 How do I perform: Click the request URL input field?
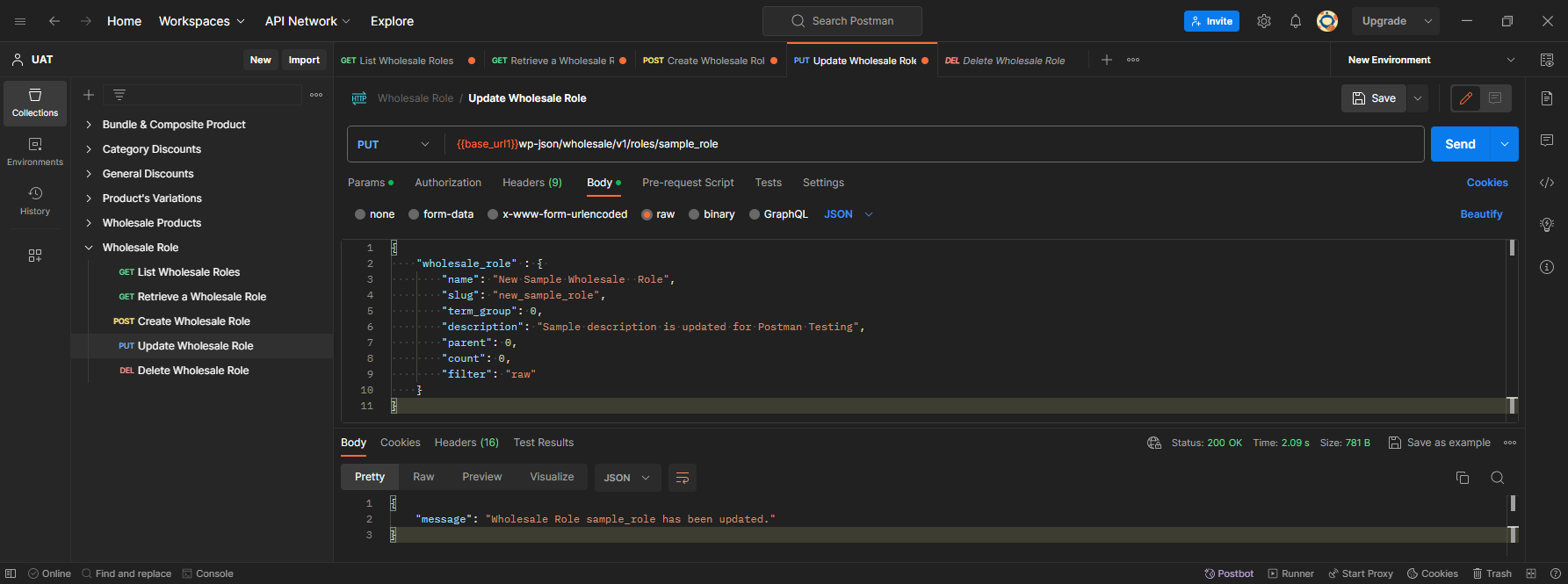935,144
